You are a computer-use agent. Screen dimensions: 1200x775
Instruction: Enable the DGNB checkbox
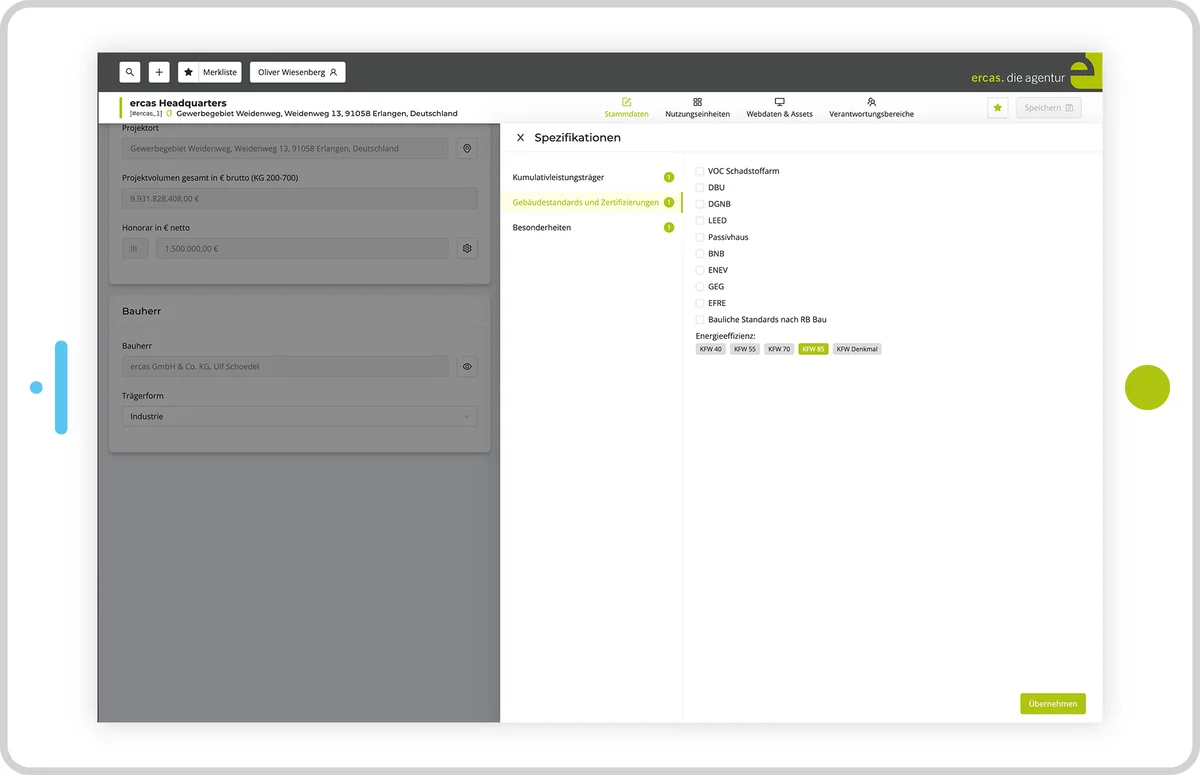click(x=699, y=203)
